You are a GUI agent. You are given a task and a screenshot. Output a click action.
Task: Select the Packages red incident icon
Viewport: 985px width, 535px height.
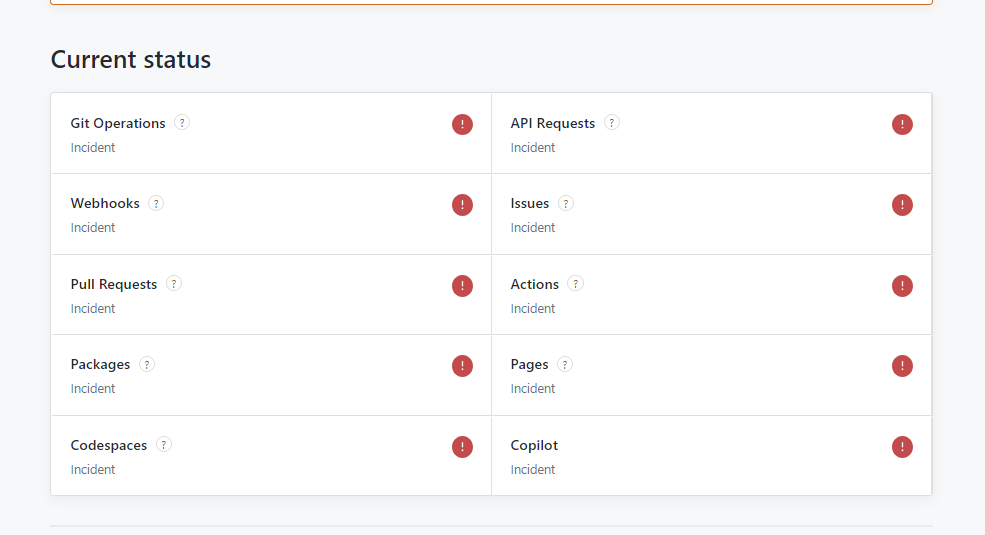[462, 366]
